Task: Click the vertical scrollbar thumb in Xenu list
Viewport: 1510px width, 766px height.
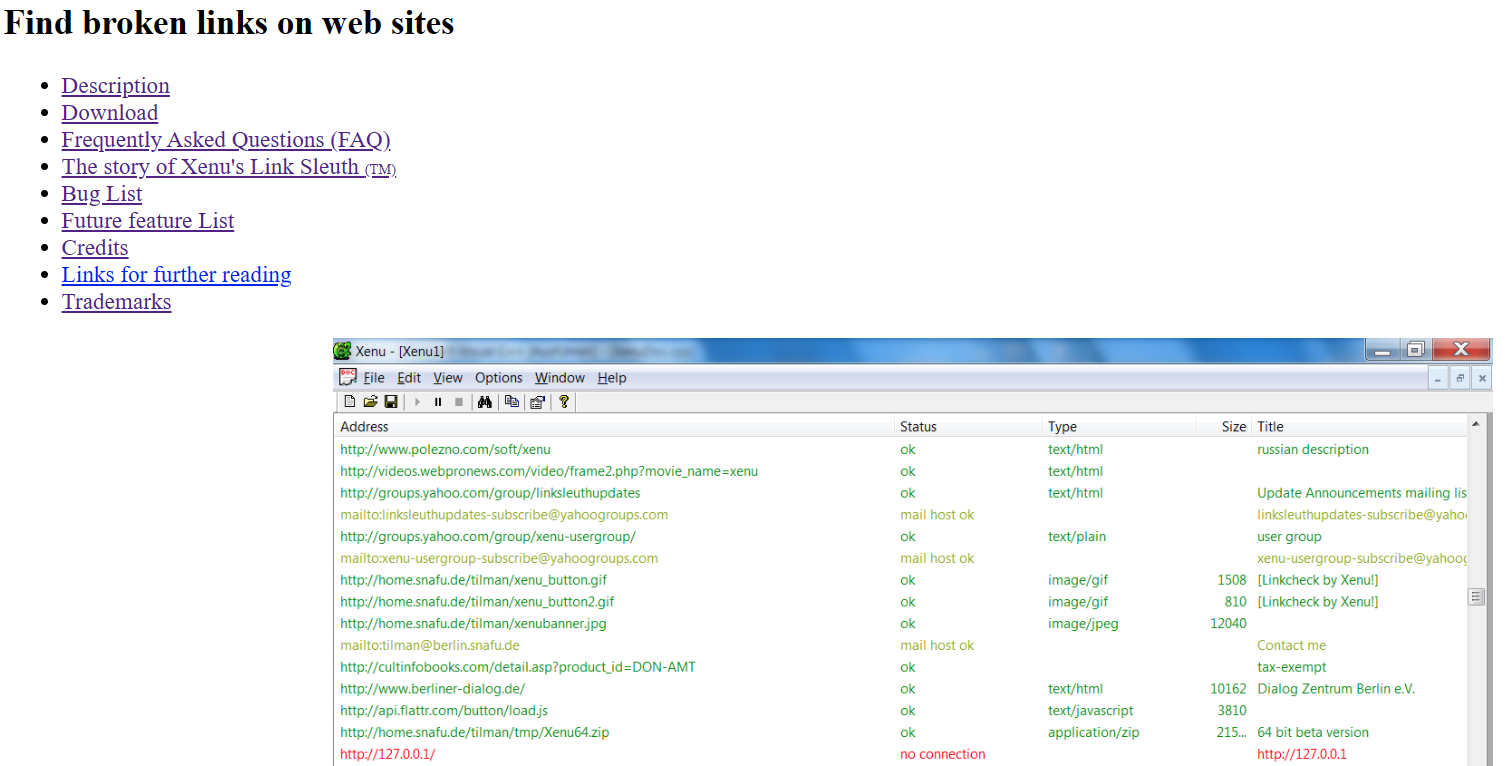Action: click(x=1476, y=597)
